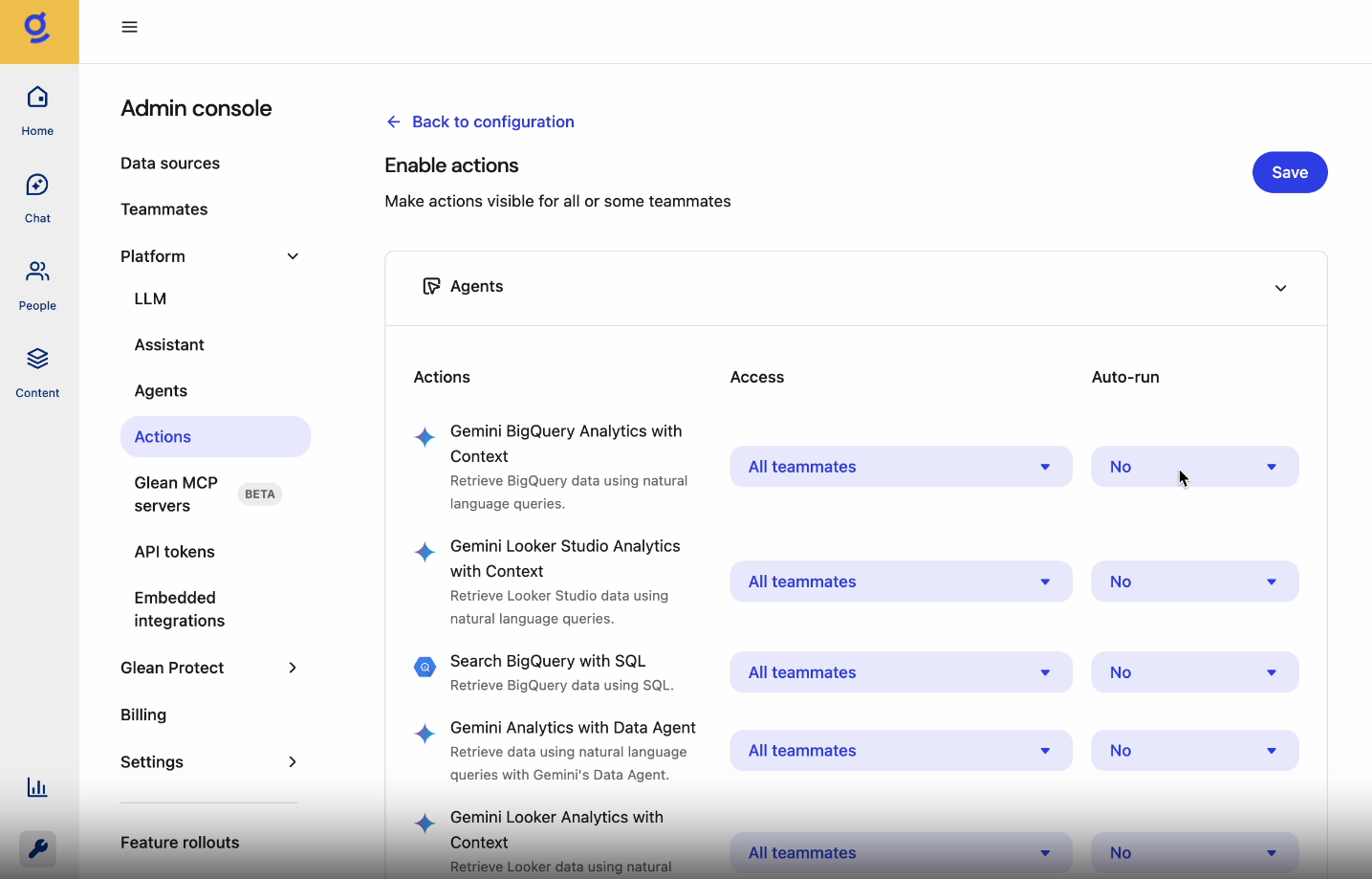Go to Home in sidebar
The height and width of the screenshot is (879, 1372).
[x=37, y=111]
